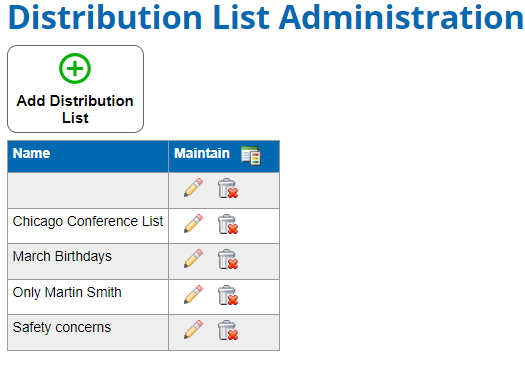Viewport: 525px width, 373px height.
Task: Click the green plus Add Distribution List icon
Action: [75, 68]
